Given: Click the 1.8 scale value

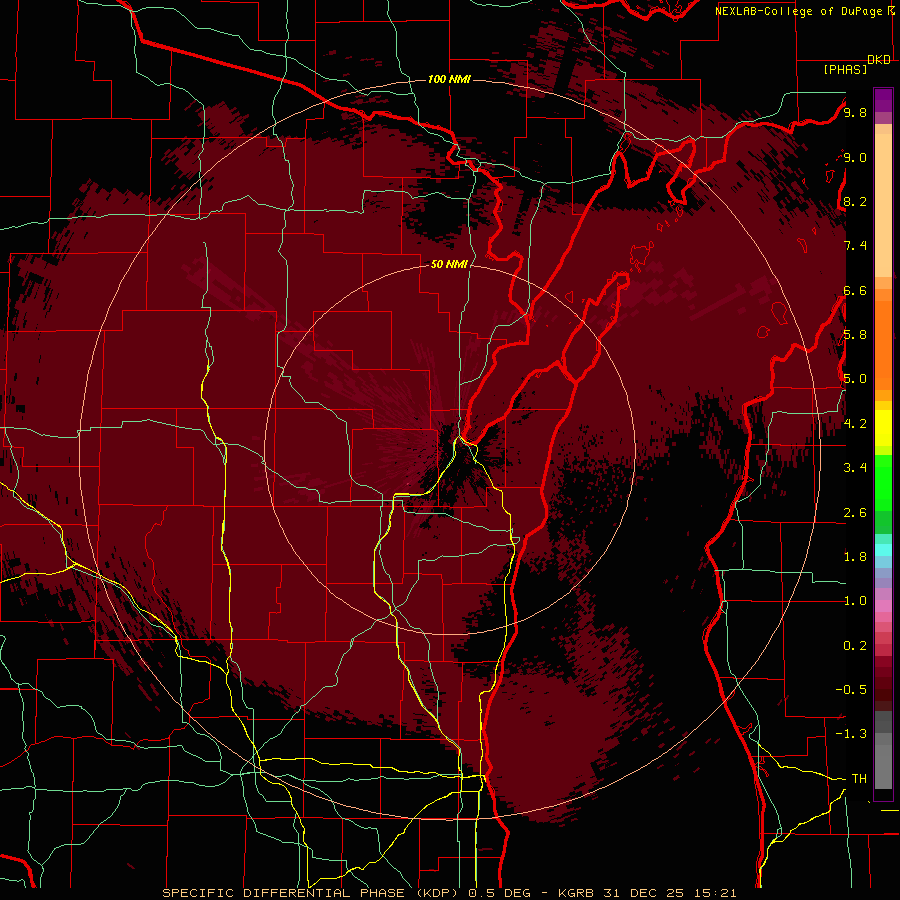Looking at the screenshot, I should [x=855, y=557].
